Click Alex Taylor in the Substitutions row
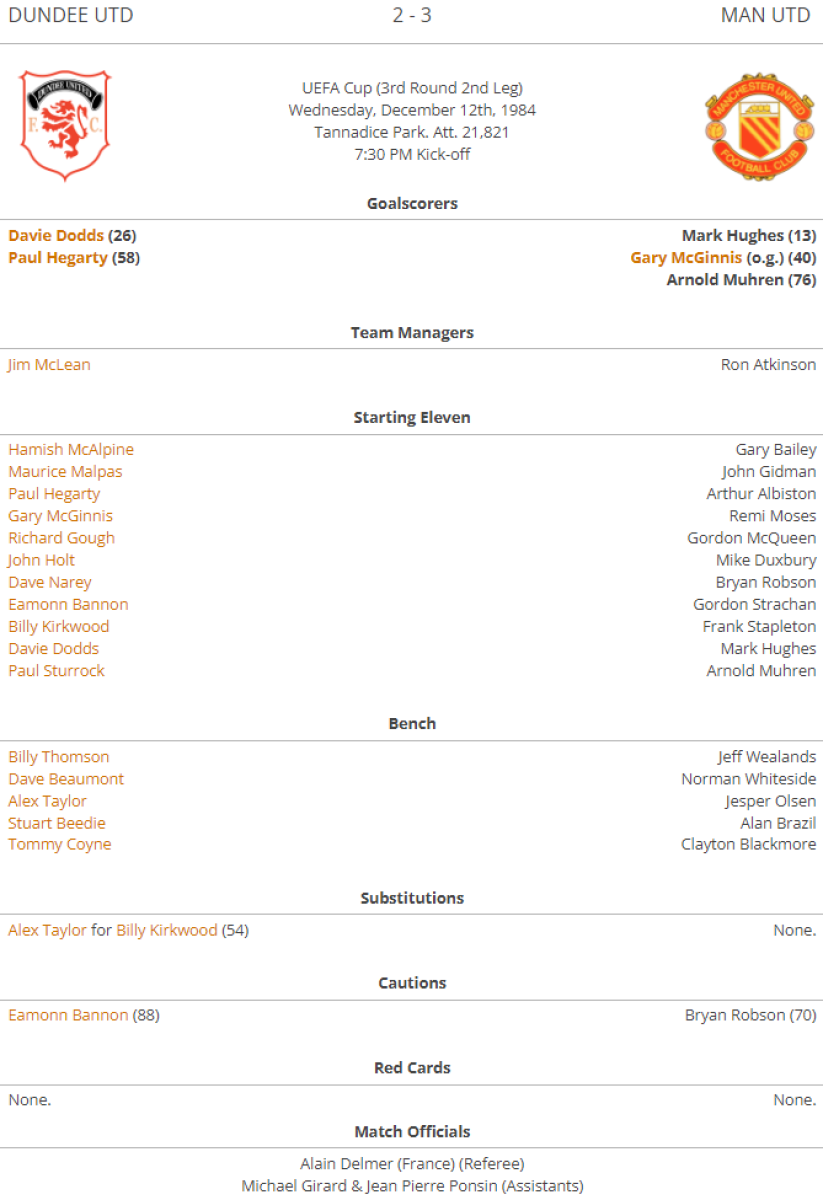823x1200 pixels. click(x=47, y=930)
